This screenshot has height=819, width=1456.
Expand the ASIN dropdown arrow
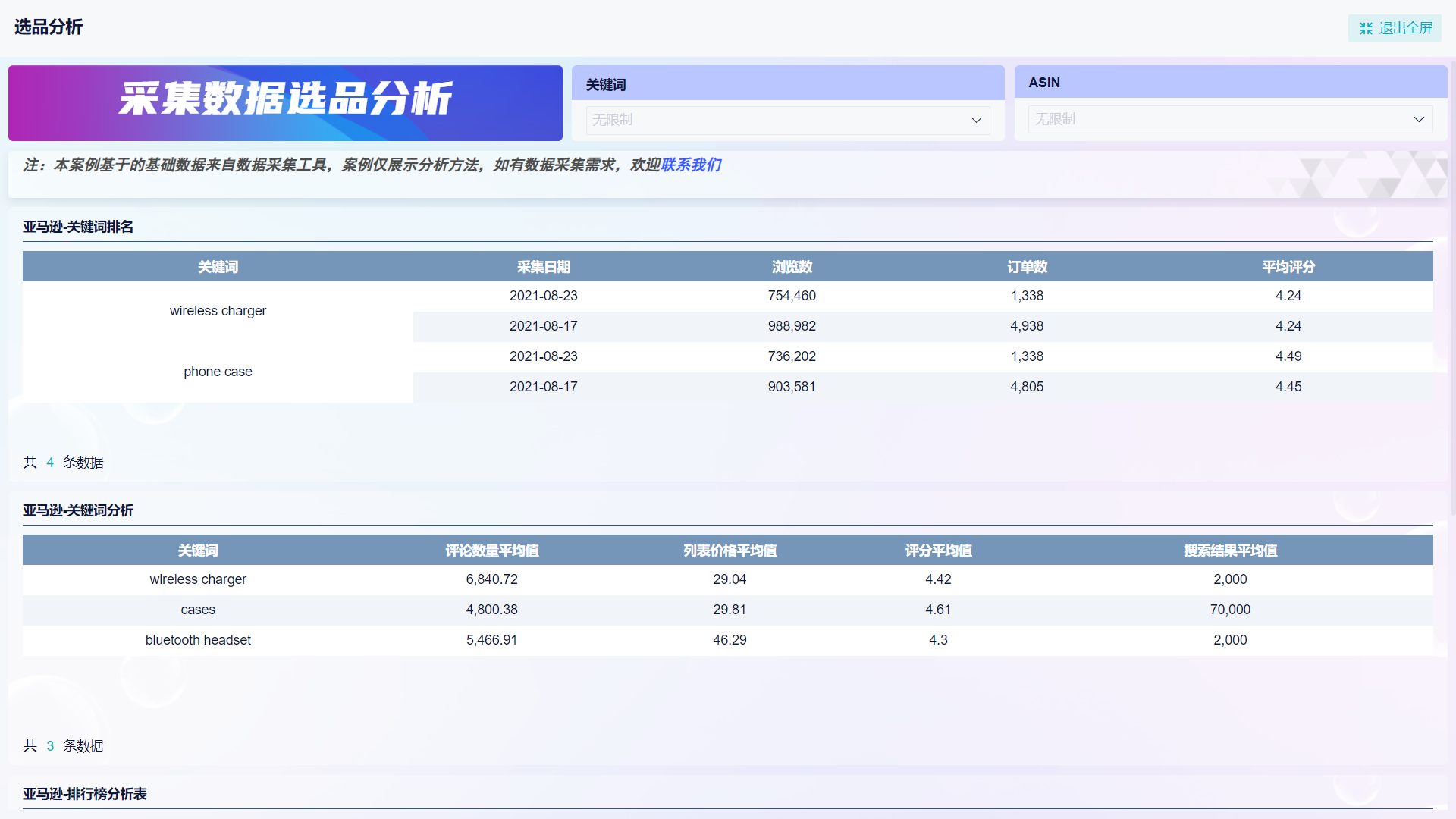(1419, 119)
